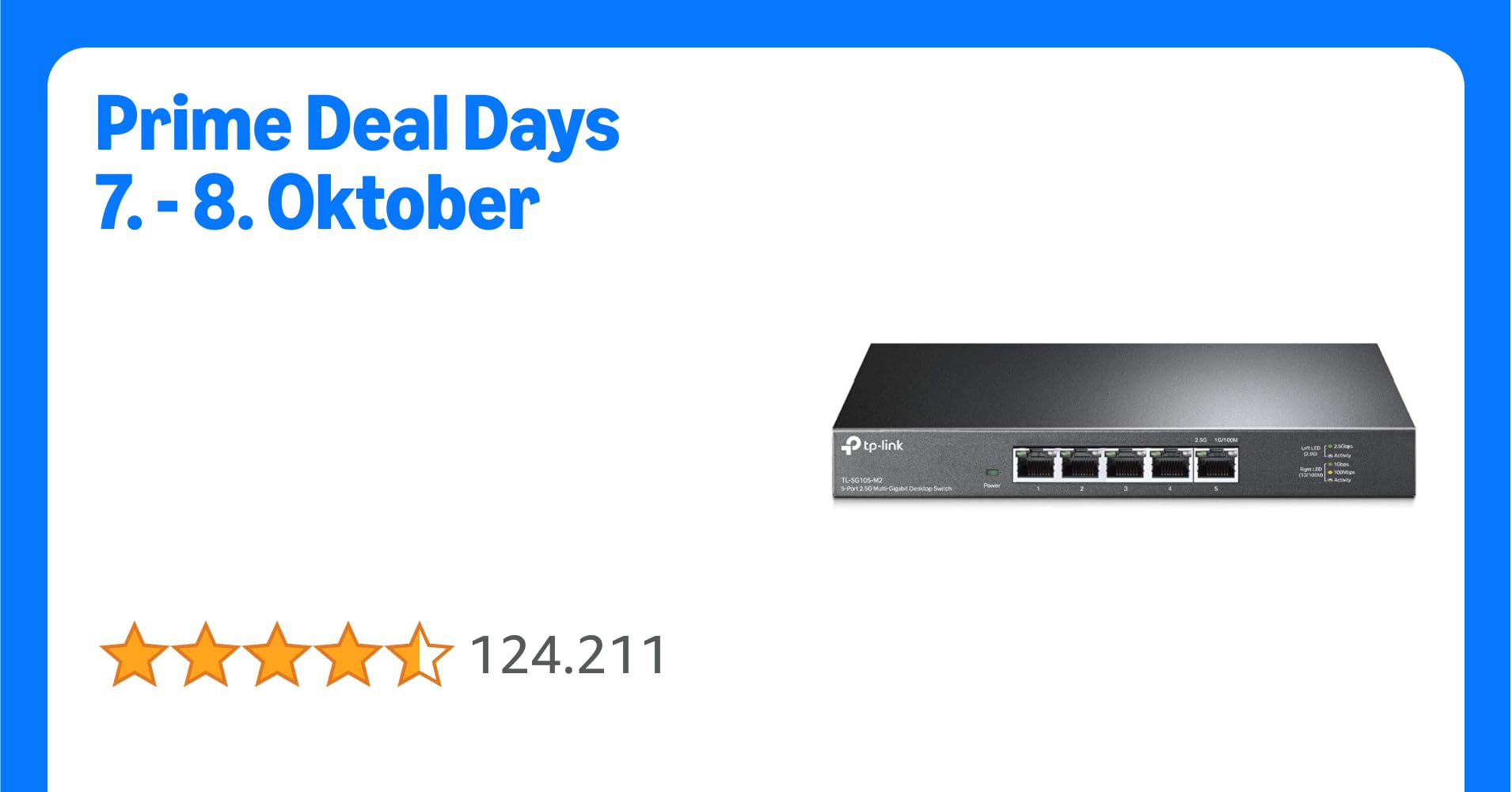Tap the fourth orange rating star
This screenshot has height=792, width=1512.
(x=348, y=654)
